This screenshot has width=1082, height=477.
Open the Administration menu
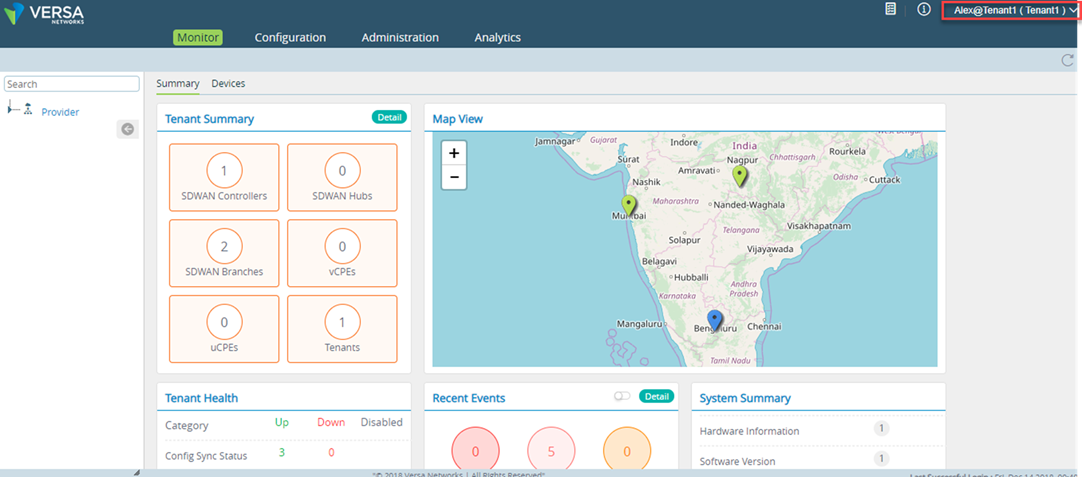tap(400, 38)
